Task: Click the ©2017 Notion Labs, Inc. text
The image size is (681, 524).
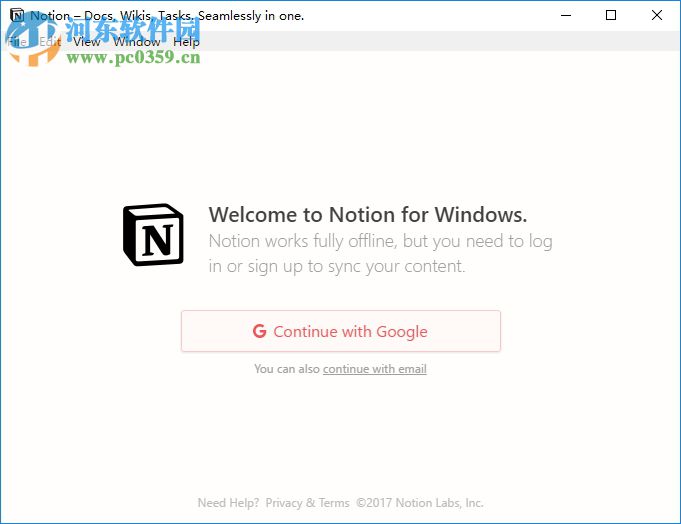Action: click(x=420, y=503)
